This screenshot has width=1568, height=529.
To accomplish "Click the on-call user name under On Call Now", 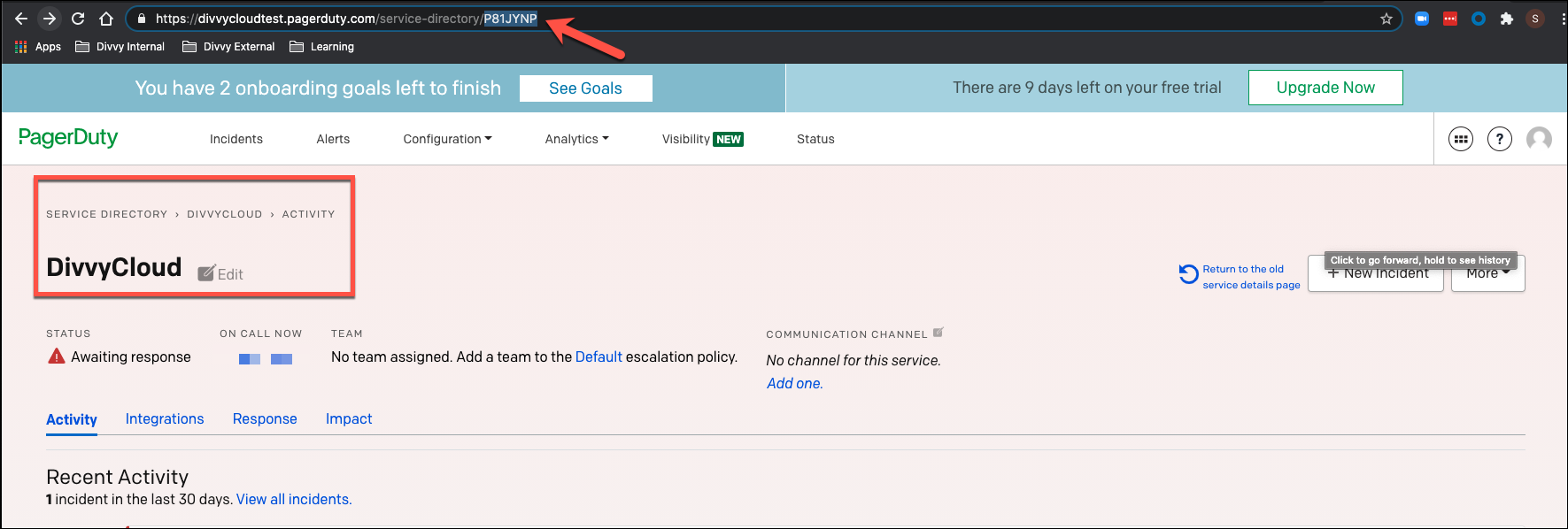I will point(266,358).
